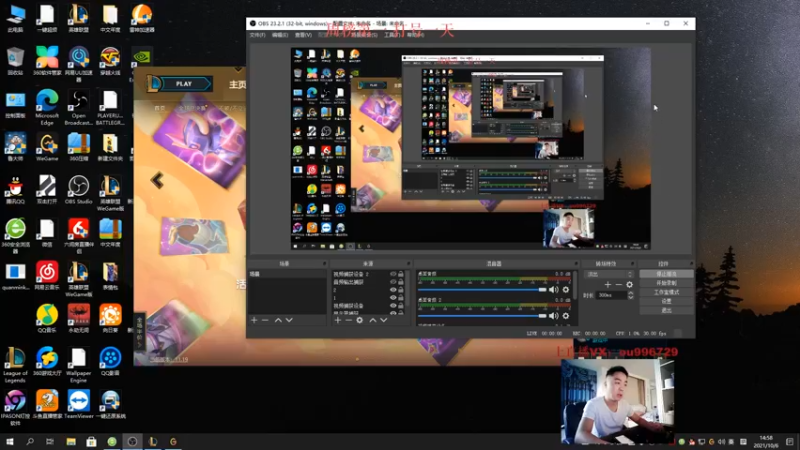Toggle lock on 音频输出捕获 source

pyautogui.click(x=401, y=282)
